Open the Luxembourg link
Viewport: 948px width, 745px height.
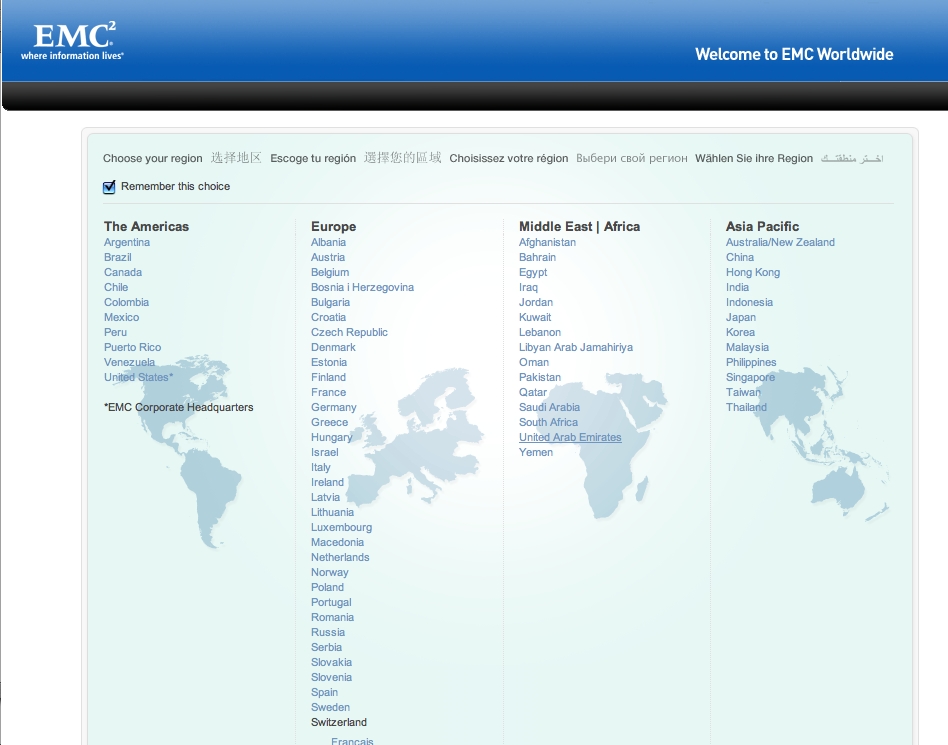[342, 527]
